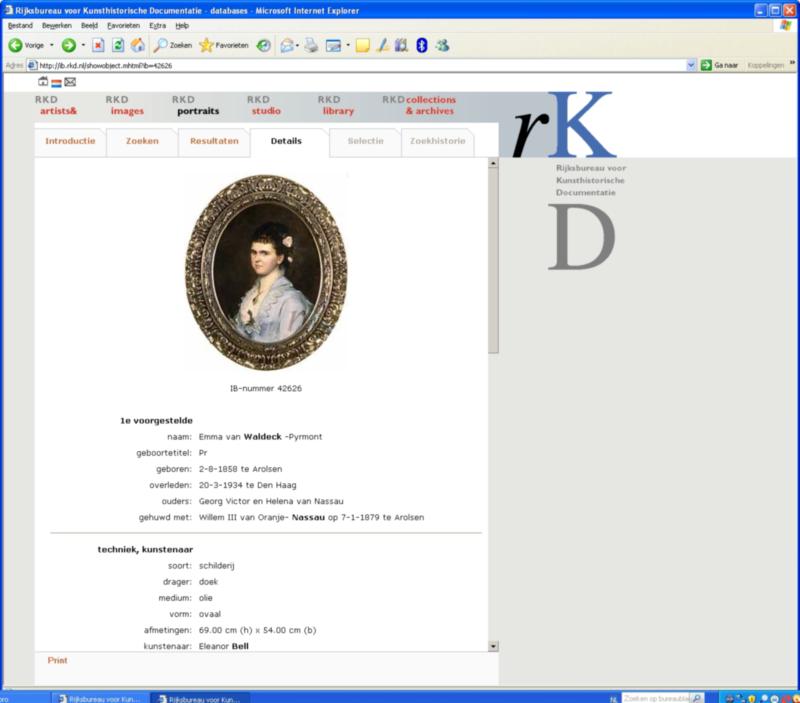Click the Print link below the details

[57, 661]
